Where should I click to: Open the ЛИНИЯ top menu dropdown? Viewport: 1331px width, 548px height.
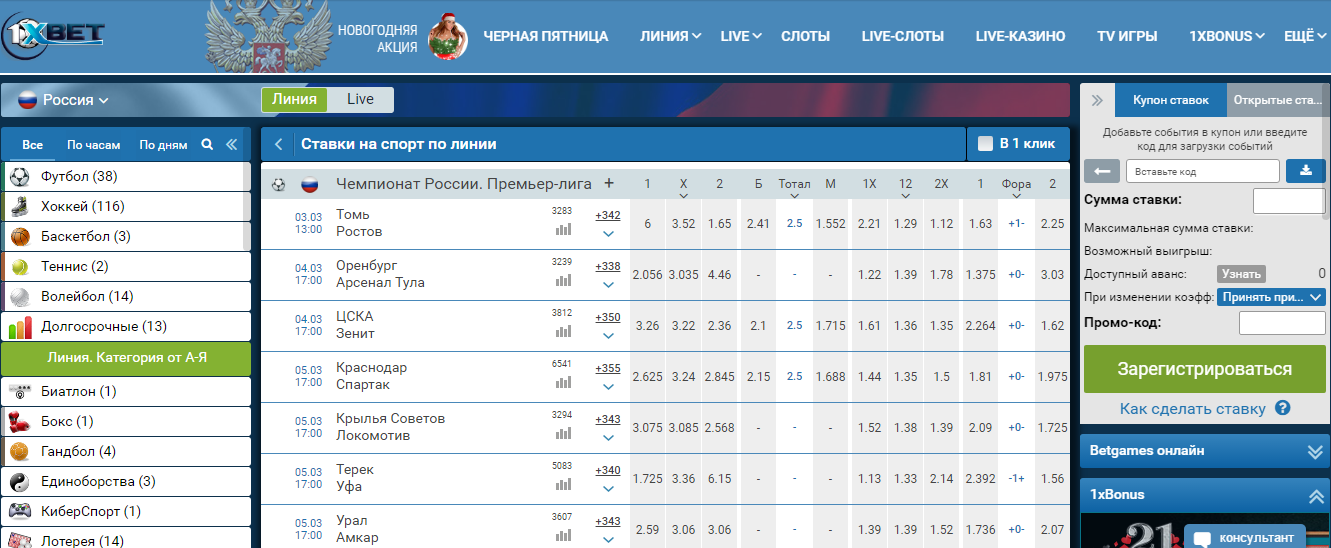pos(671,36)
